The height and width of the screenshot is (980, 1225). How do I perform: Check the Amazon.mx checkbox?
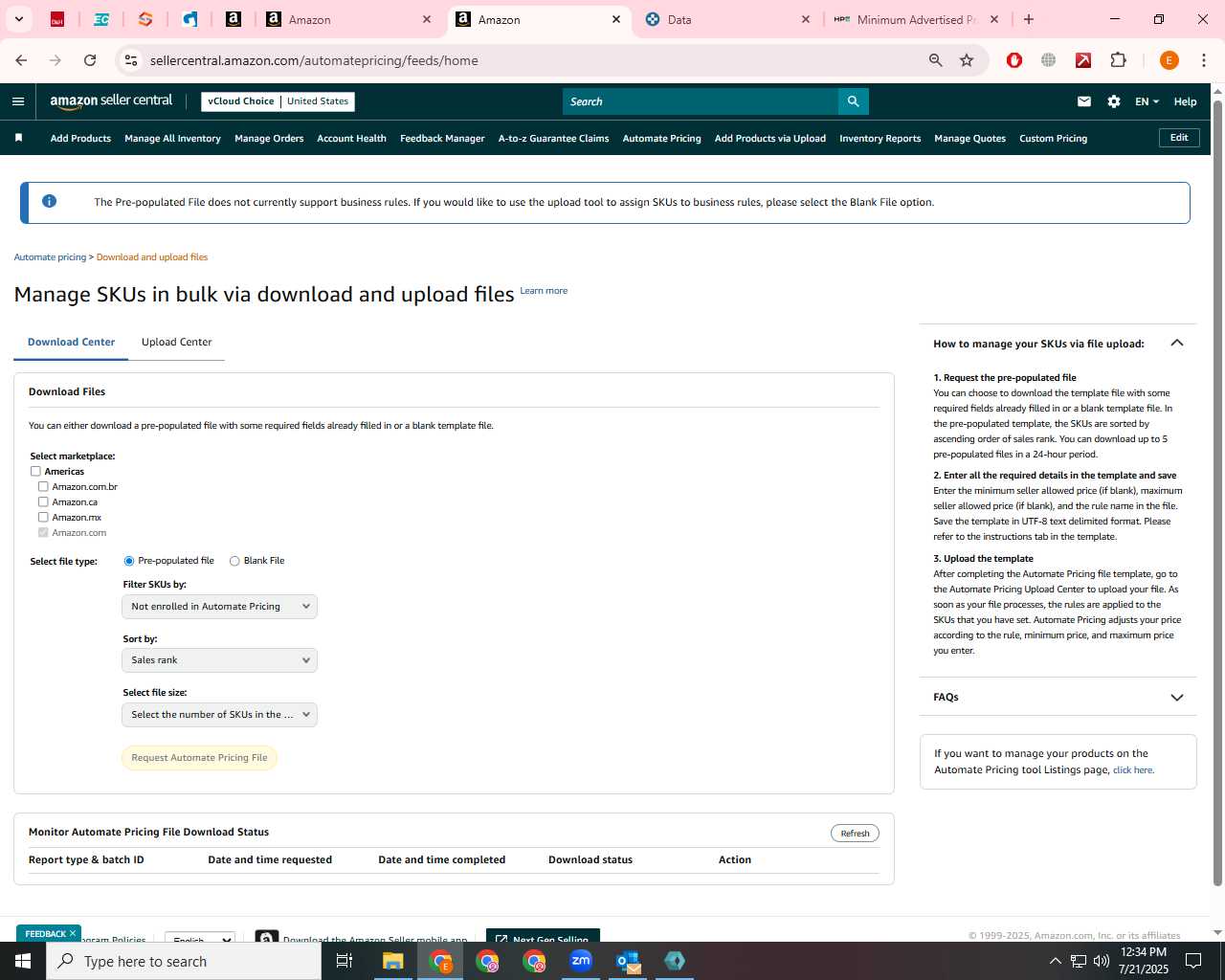[43, 517]
